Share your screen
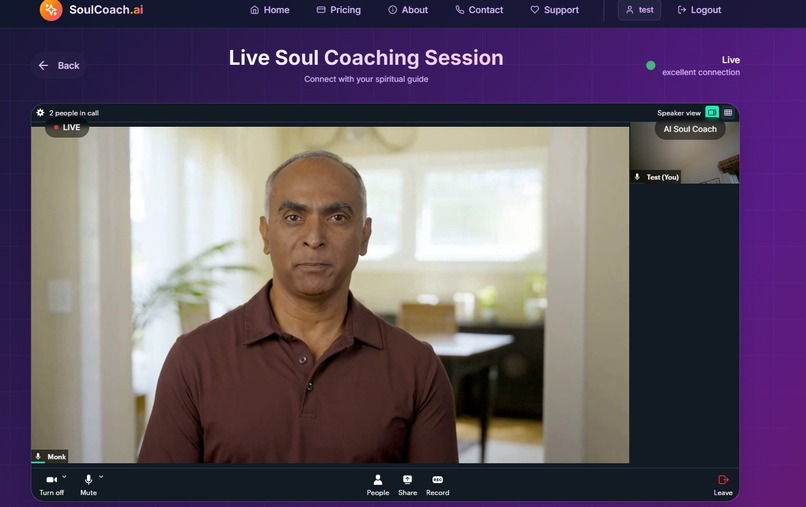 407,485
